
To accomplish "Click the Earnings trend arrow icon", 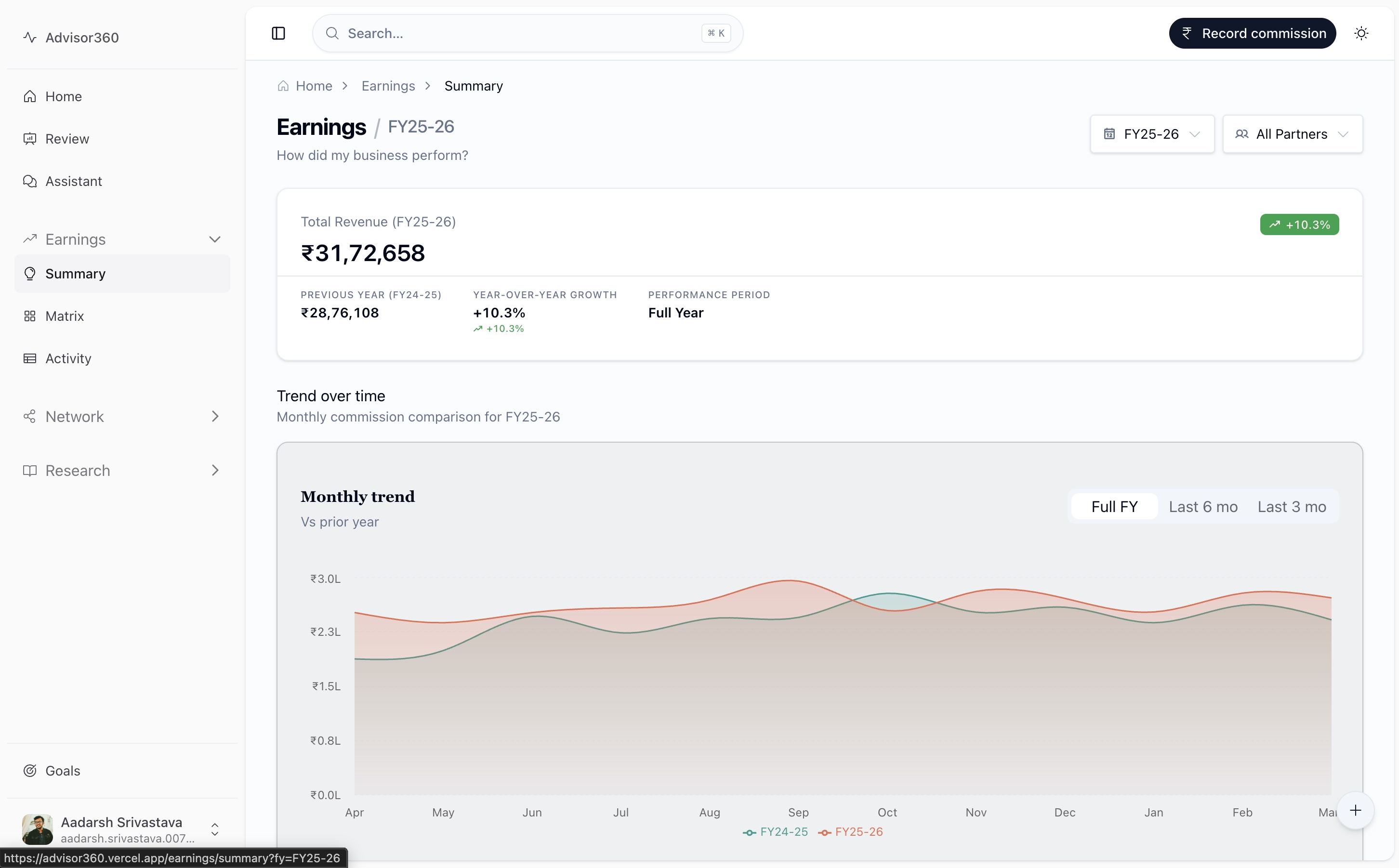I will (30, 239).
